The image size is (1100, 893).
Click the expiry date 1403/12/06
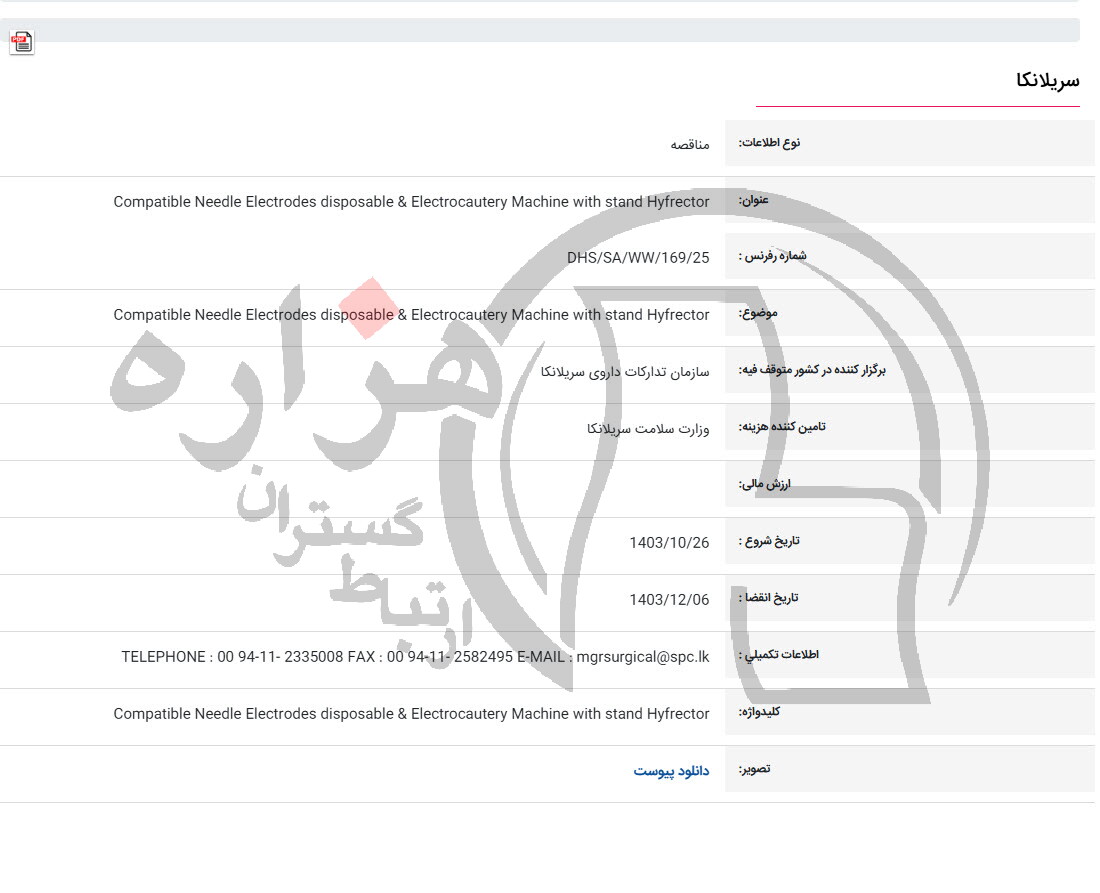[669, 600]
